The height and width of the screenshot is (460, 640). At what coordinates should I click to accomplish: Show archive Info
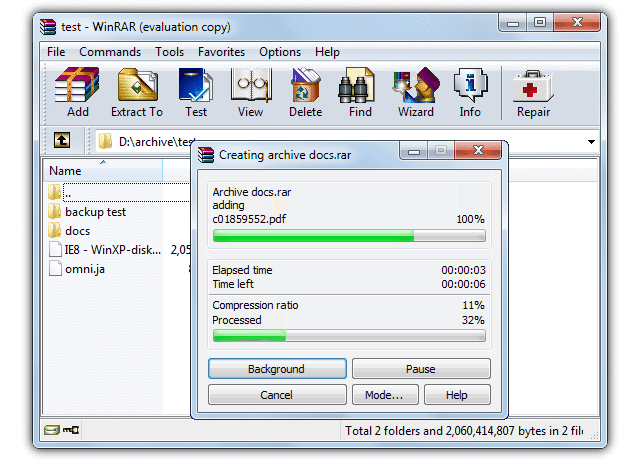pos(470,92)
